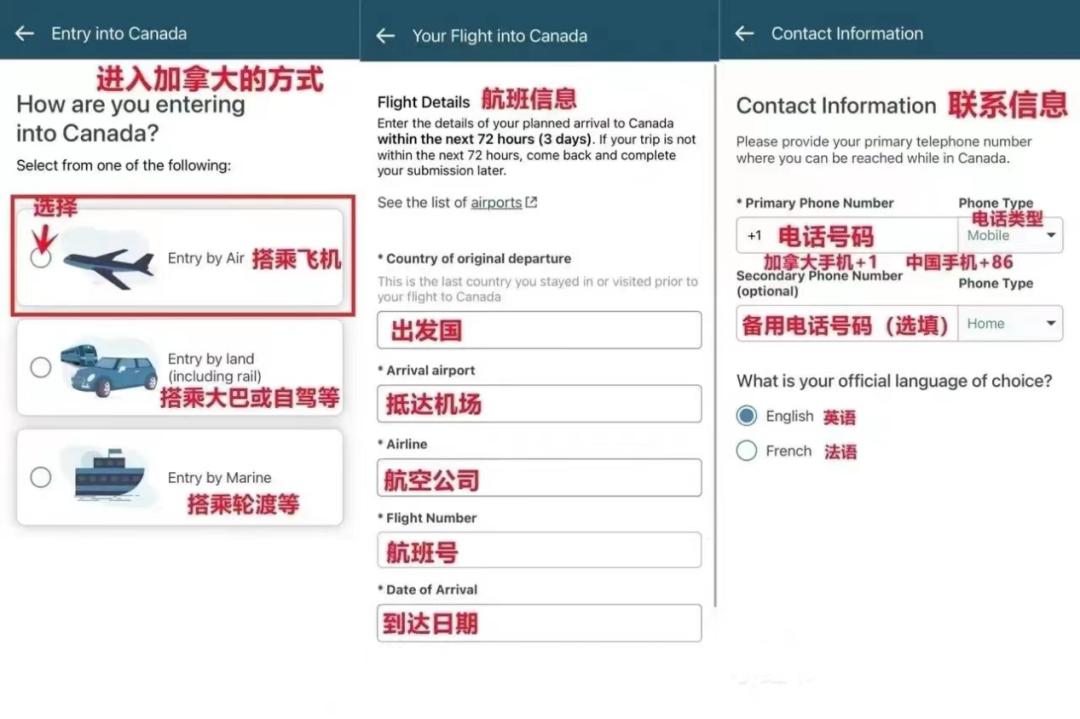Select French as official language

tap(745, 451)
